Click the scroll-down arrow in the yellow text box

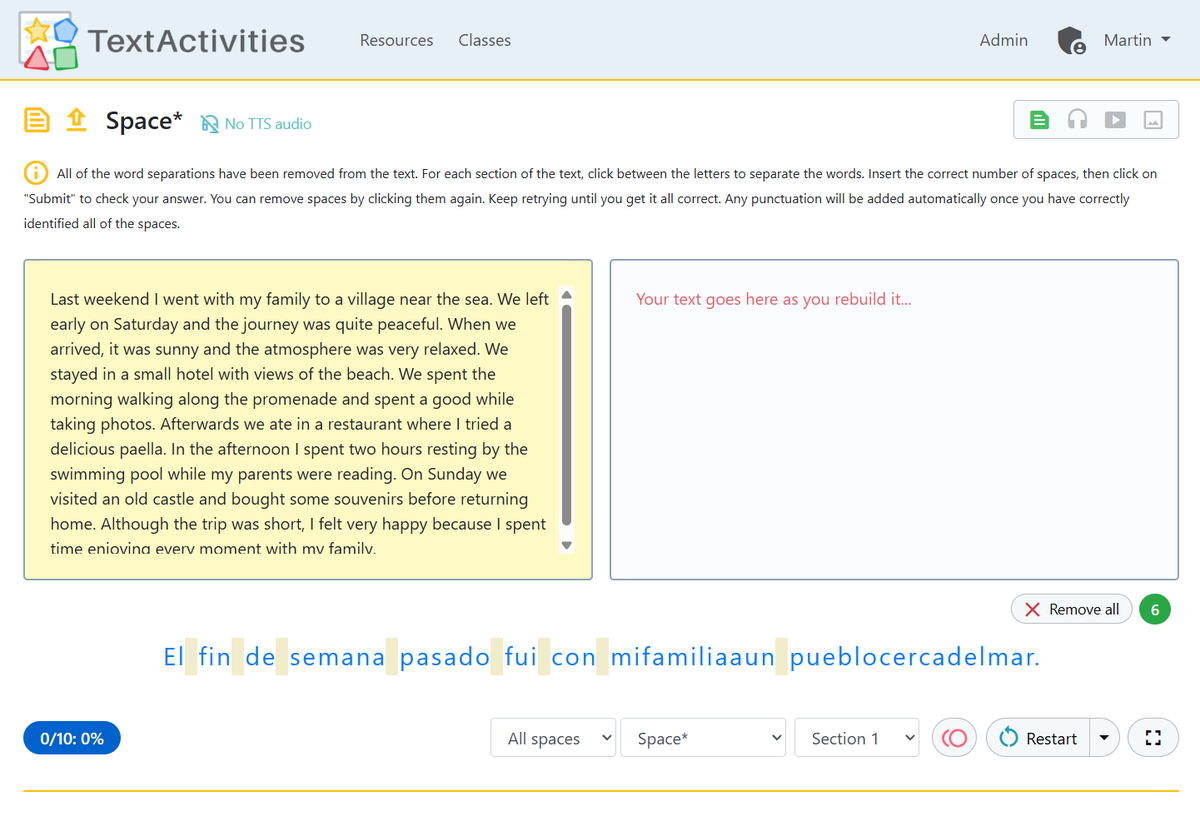point(567,545)
